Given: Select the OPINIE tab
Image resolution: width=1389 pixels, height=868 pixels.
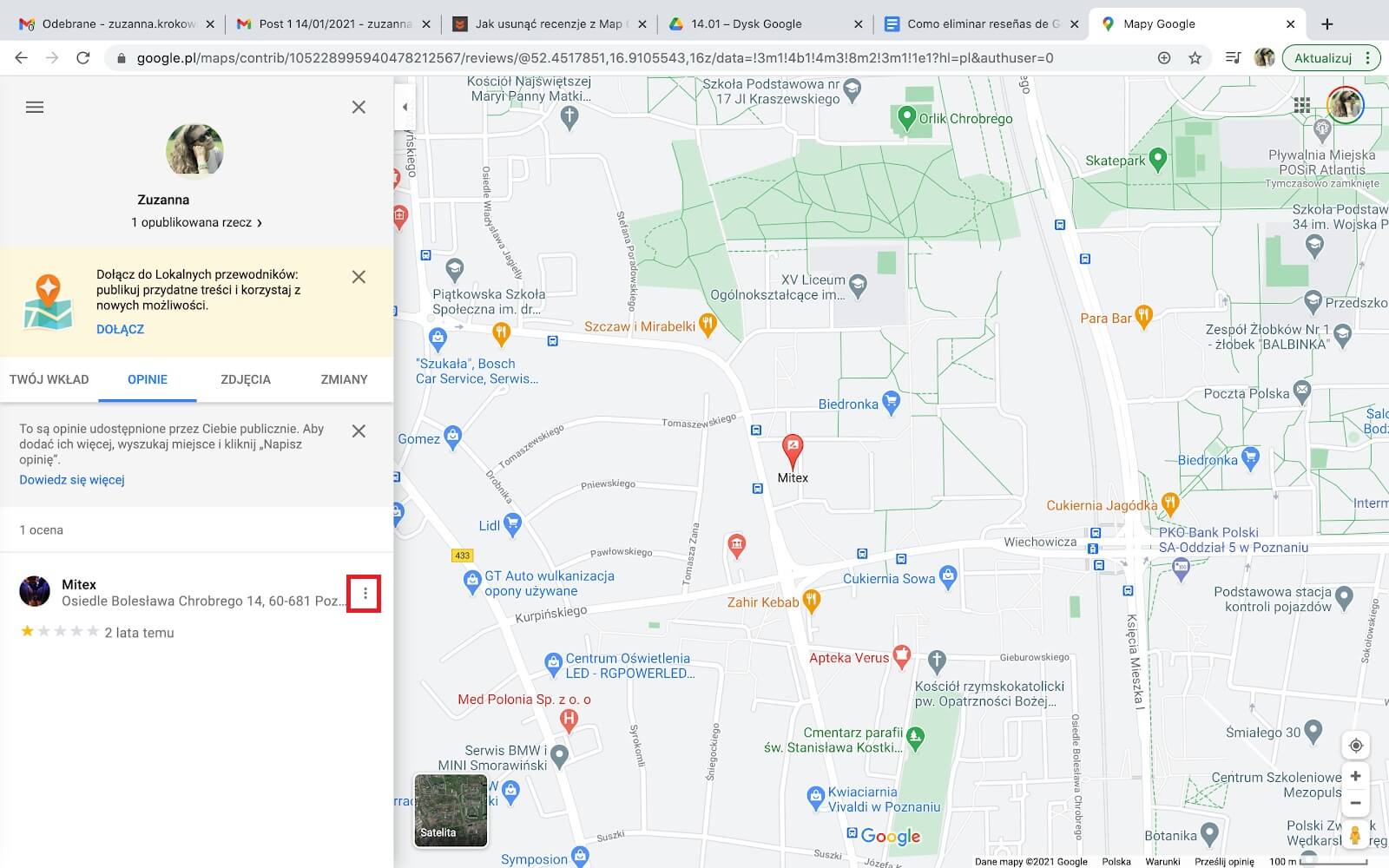Looking at the screenshot, I should click(148, 379).
